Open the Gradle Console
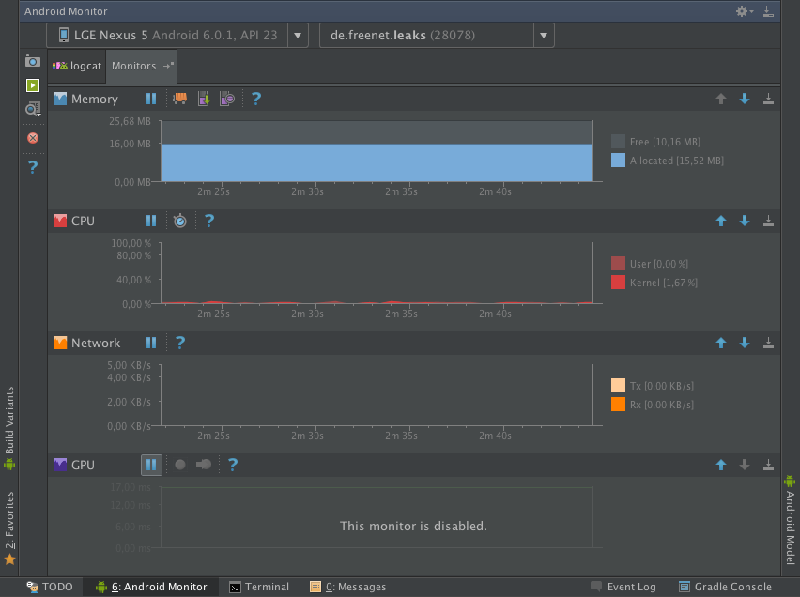This screenshot has width=800, height=597. [725, 587]
